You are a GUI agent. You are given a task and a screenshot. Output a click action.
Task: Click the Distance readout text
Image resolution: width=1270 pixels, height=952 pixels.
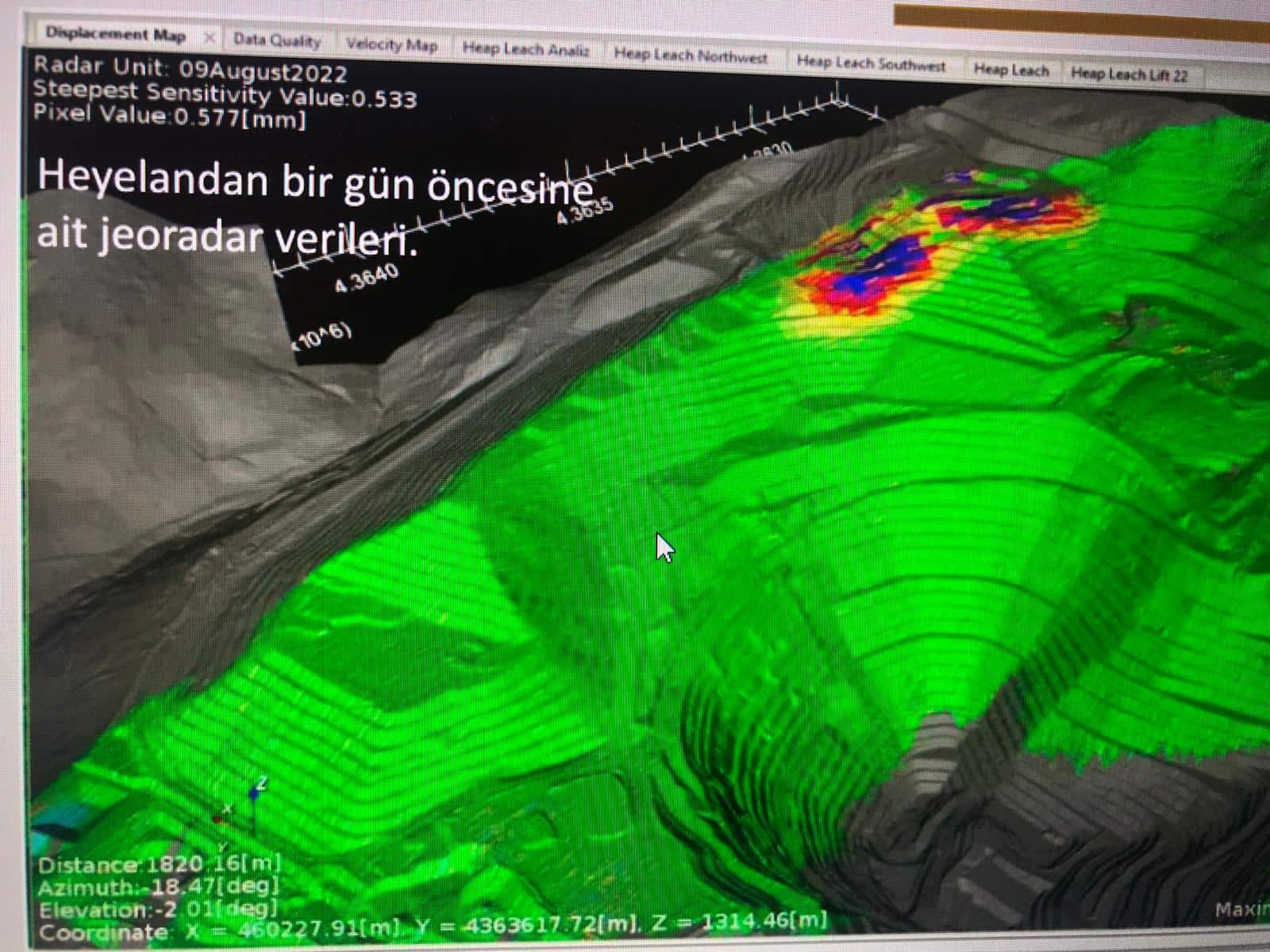coord(159,864)
